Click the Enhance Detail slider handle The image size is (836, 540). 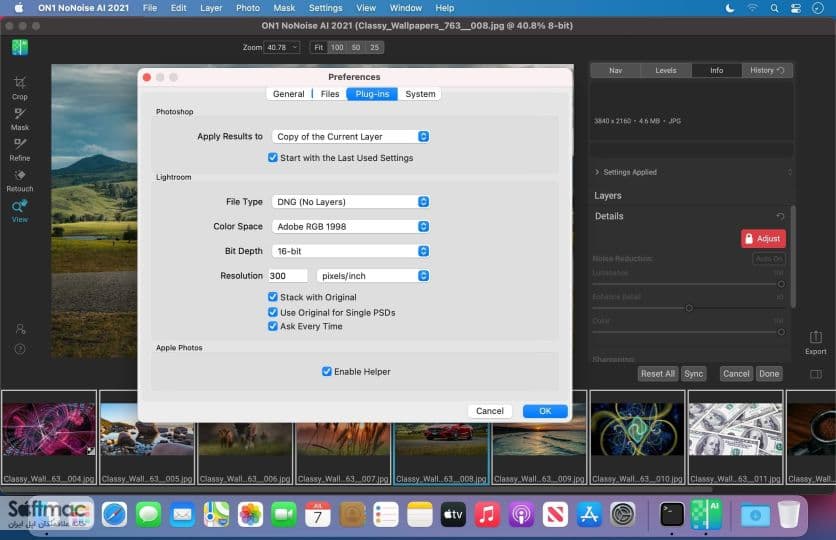(x=689, y=308)
